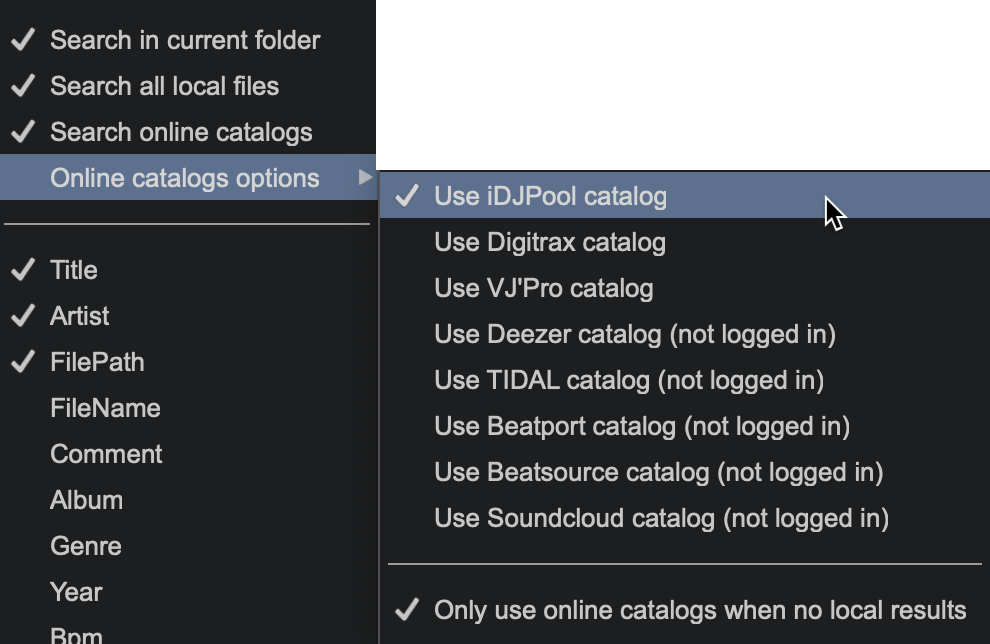
Task: Enable FileName search field
Action: click(x=105, y=409)
